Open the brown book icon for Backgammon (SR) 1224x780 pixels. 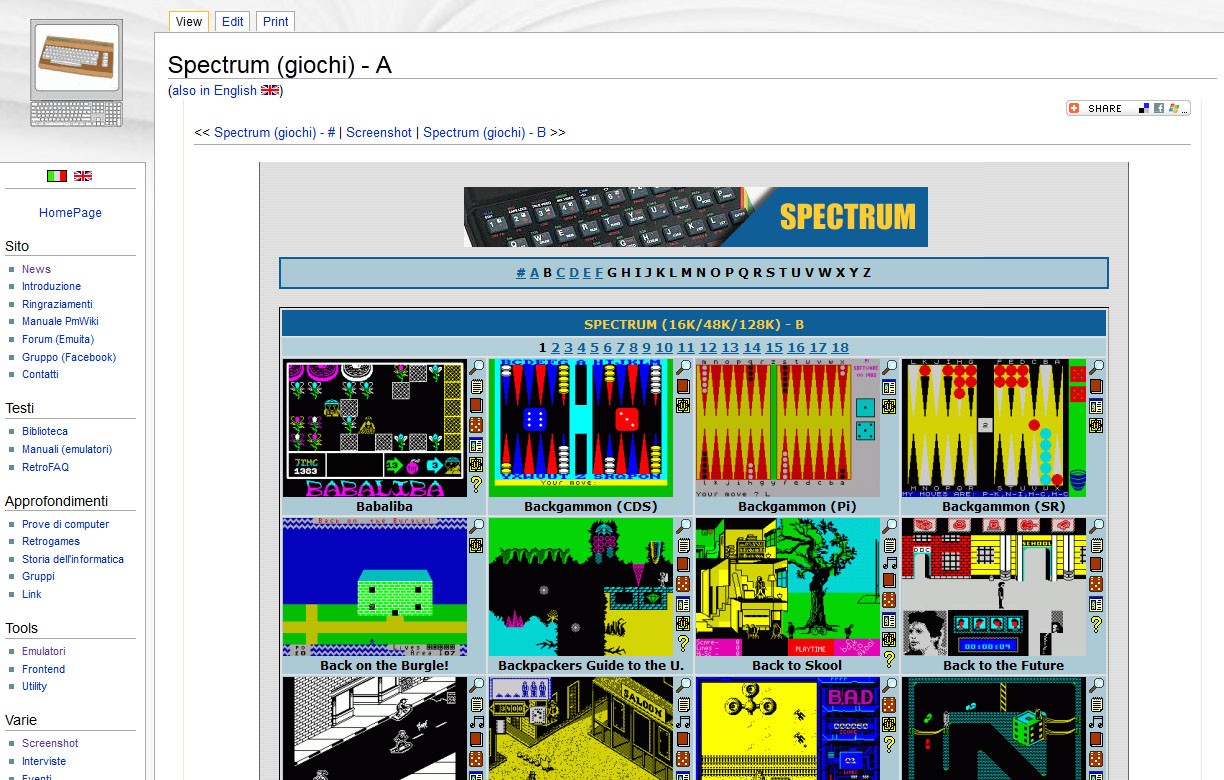tap(1096, 386)
